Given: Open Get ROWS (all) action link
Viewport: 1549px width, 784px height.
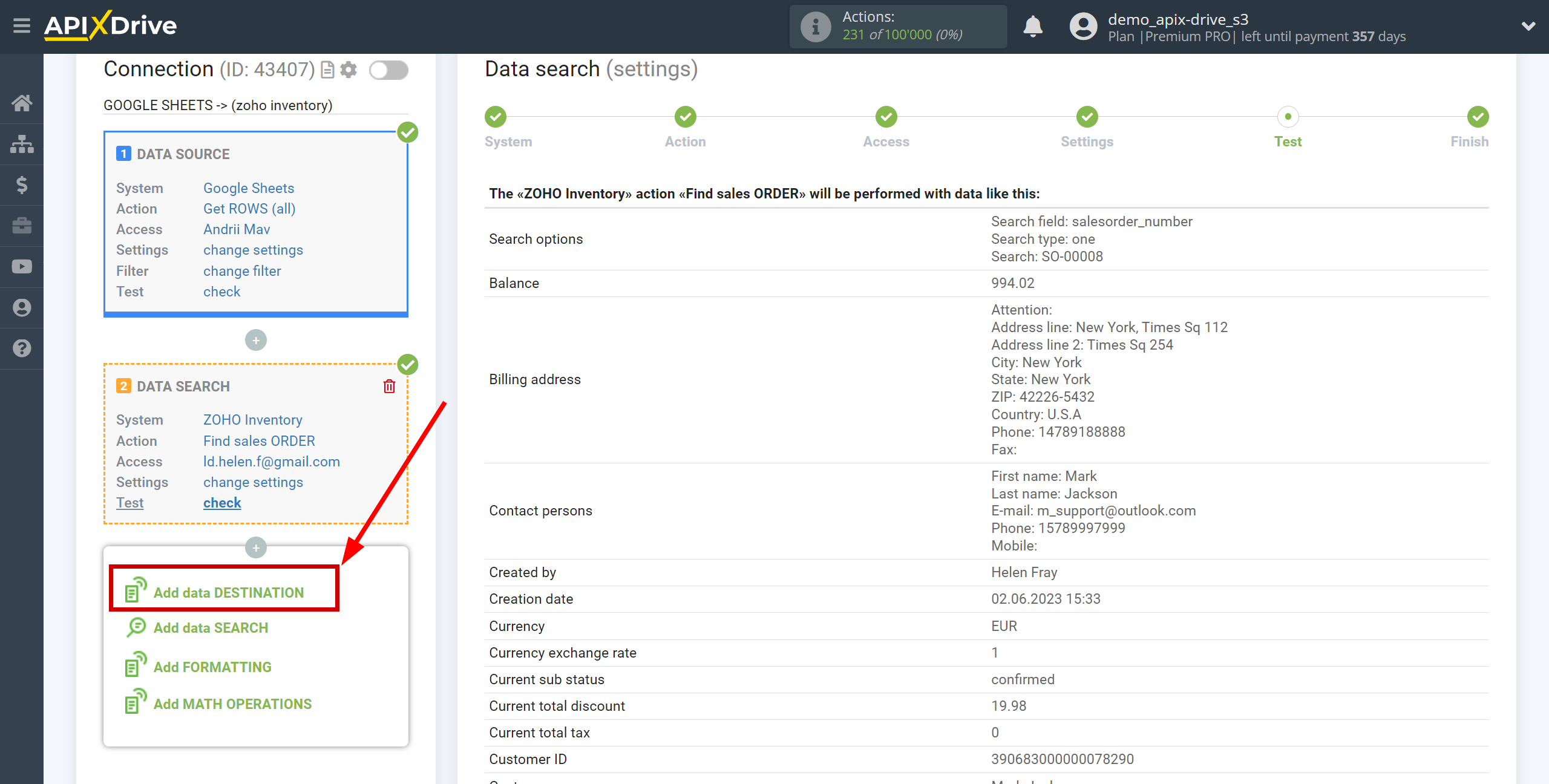Looking at the screenshot, I should coord(249,209).
